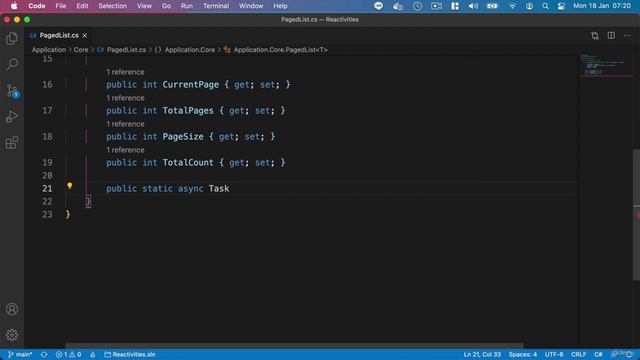Open the Go menu
This screenshot has width=640, height=360.
(x=166, y=6)
